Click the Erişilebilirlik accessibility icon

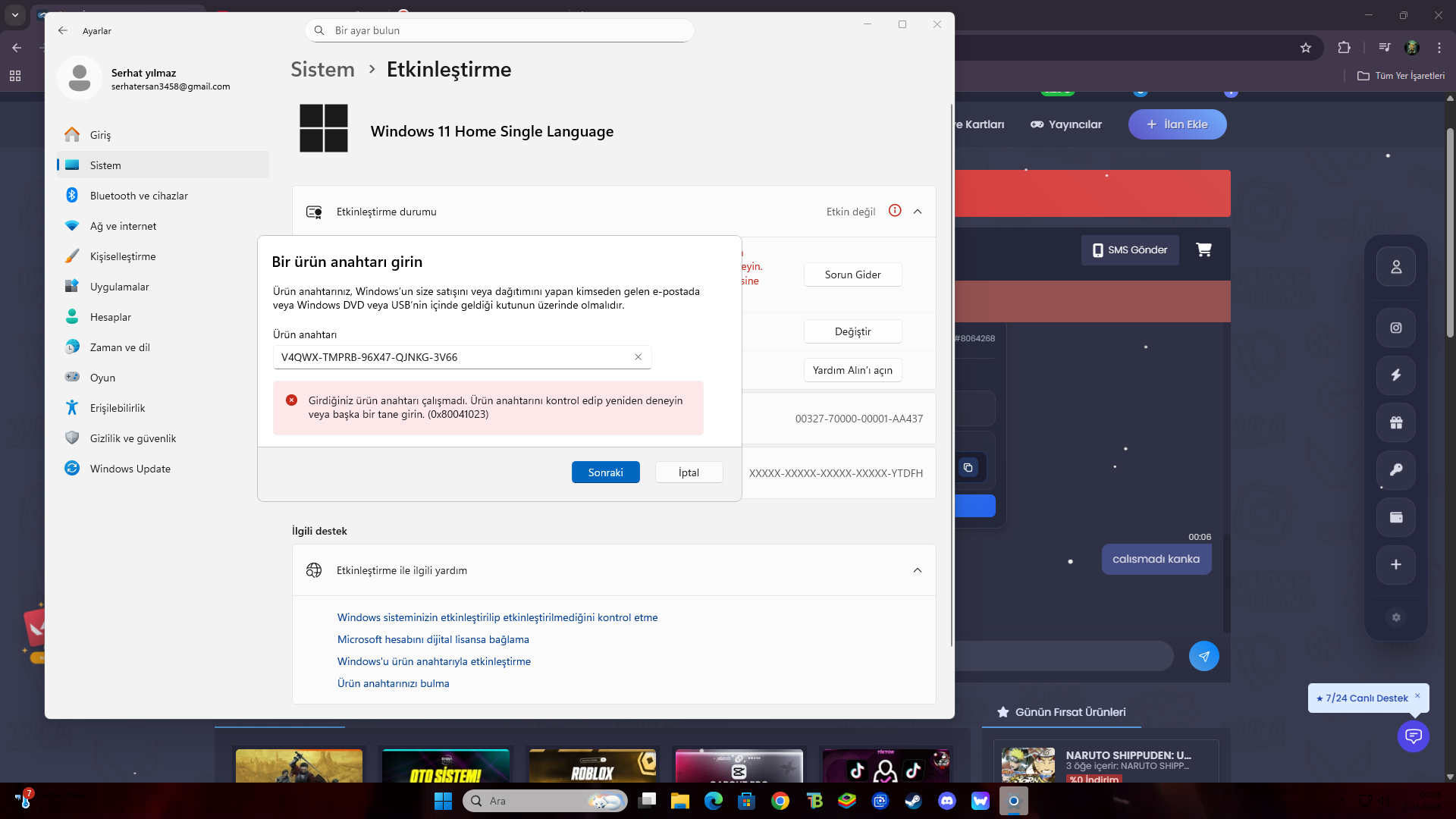point(72,407)
